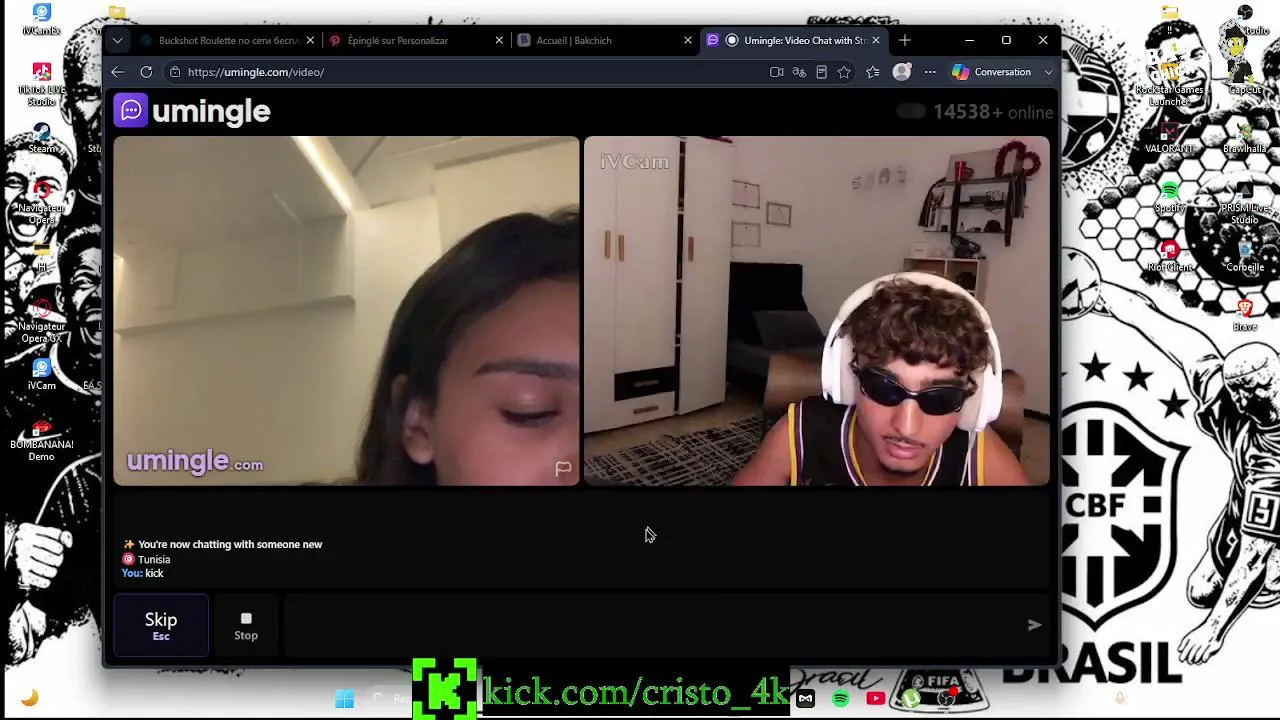Go back in browser history
Screen dimensions: 1280x720
pos(117,72)
